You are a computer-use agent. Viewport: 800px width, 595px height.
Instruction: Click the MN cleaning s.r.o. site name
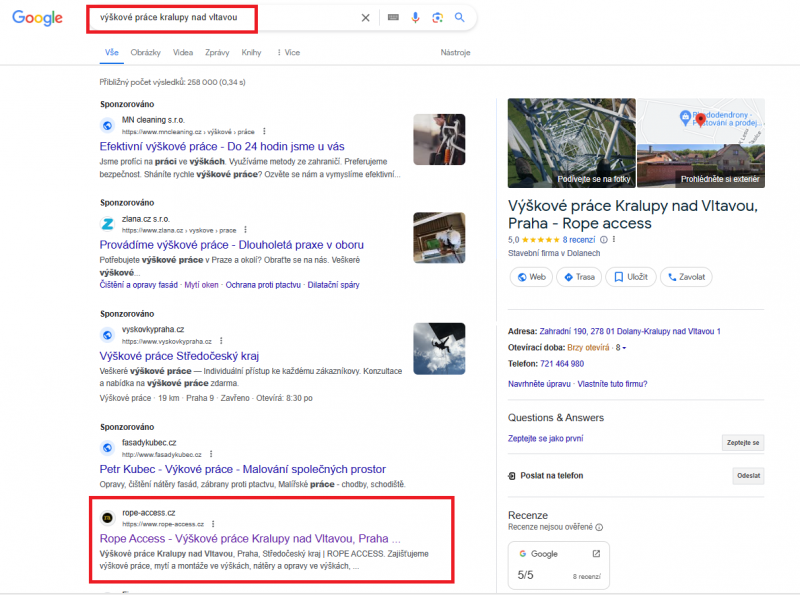point(153,120)
